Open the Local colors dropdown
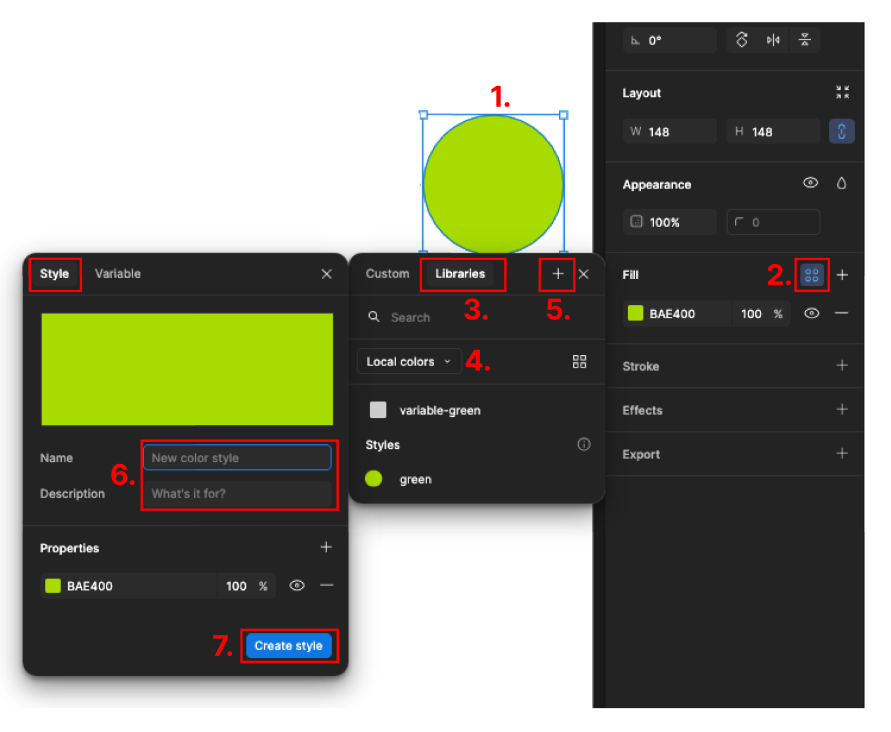This screenshot has height=732, width=891. click(x=409, y=361)
